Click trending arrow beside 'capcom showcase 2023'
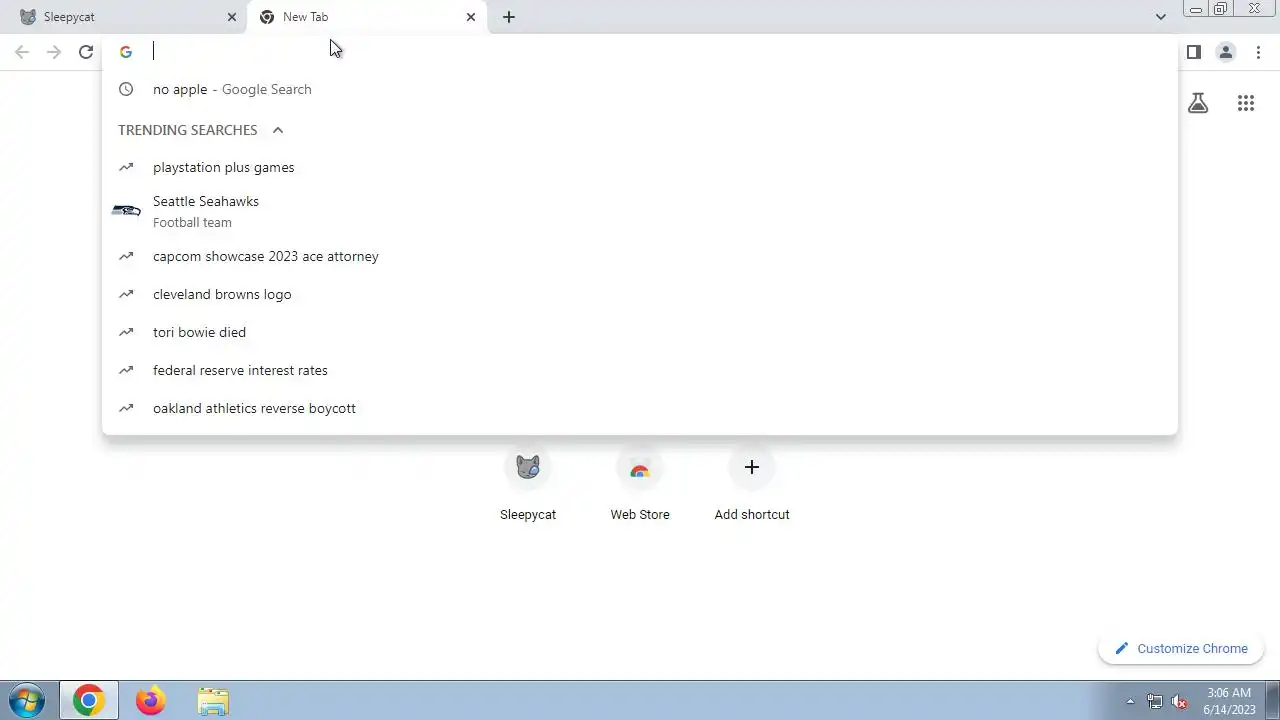Screen dimensions: 1280x720 pyautogui.click(x=126, y=256)
